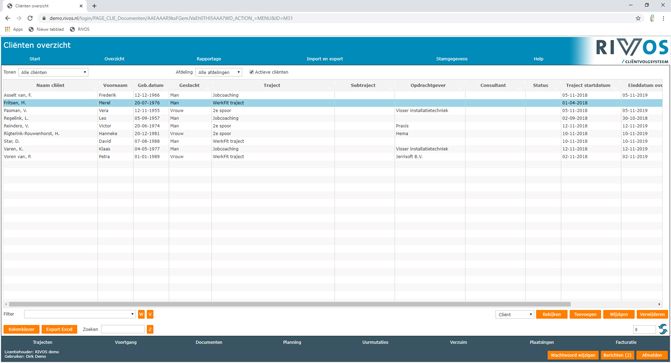
Task: Select the Pasman, V. client row
Action: 333,110
